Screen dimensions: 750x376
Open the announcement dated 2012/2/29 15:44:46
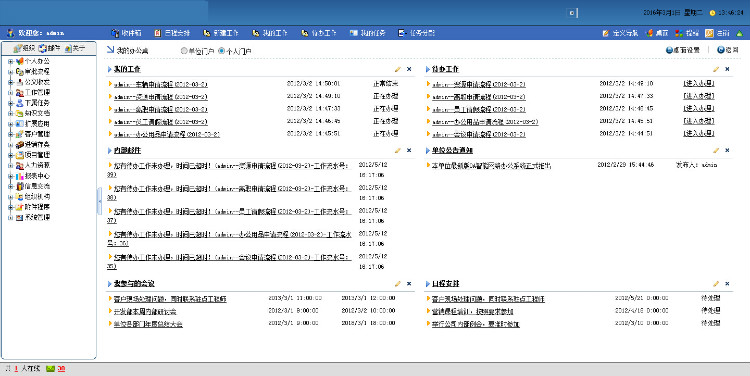click(491, 166)
